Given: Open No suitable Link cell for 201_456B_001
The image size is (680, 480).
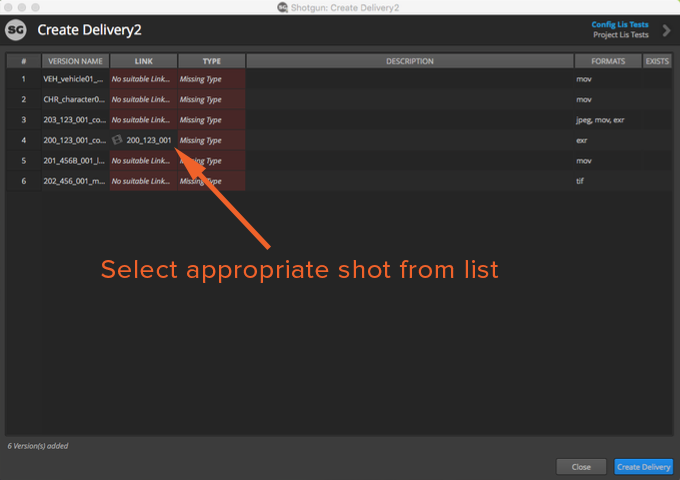Looking at the screenshot, I should (x=144, y=160).
